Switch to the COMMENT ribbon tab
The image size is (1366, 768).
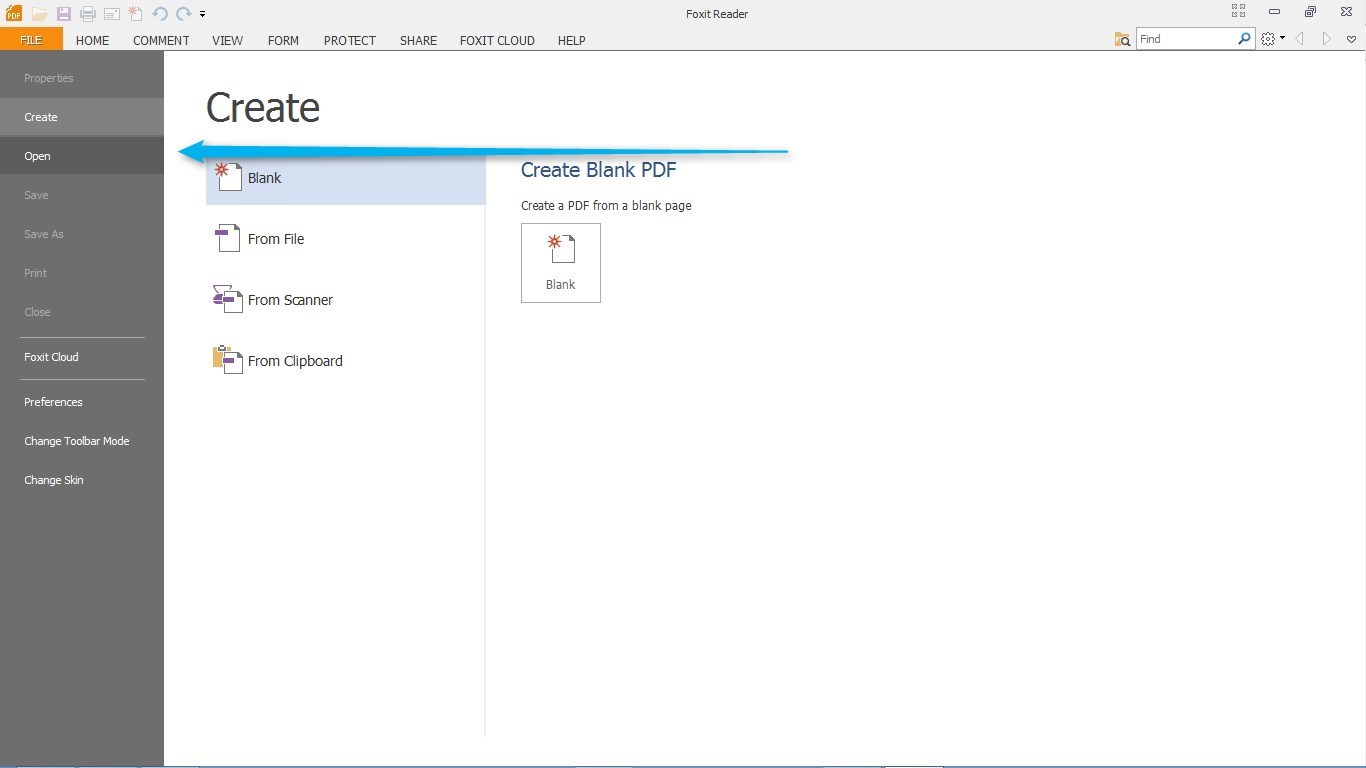click(161, 40)
